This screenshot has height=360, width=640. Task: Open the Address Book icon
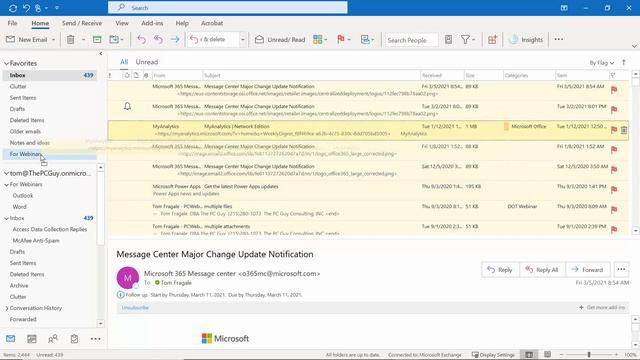click(448, 40)
